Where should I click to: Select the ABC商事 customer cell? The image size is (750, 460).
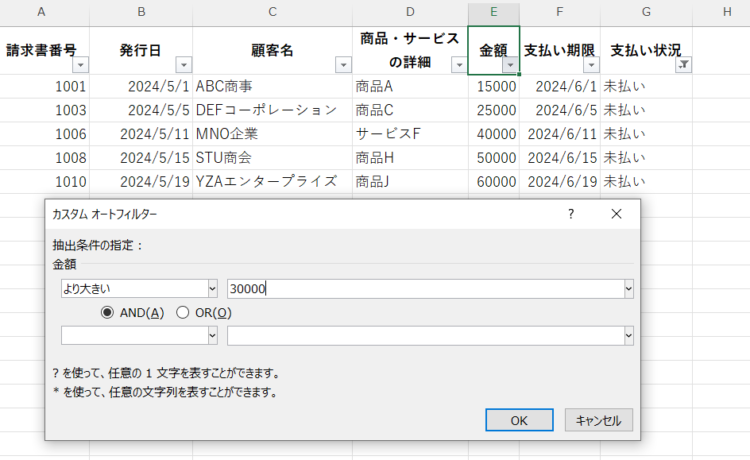click(x=273, y=87)
